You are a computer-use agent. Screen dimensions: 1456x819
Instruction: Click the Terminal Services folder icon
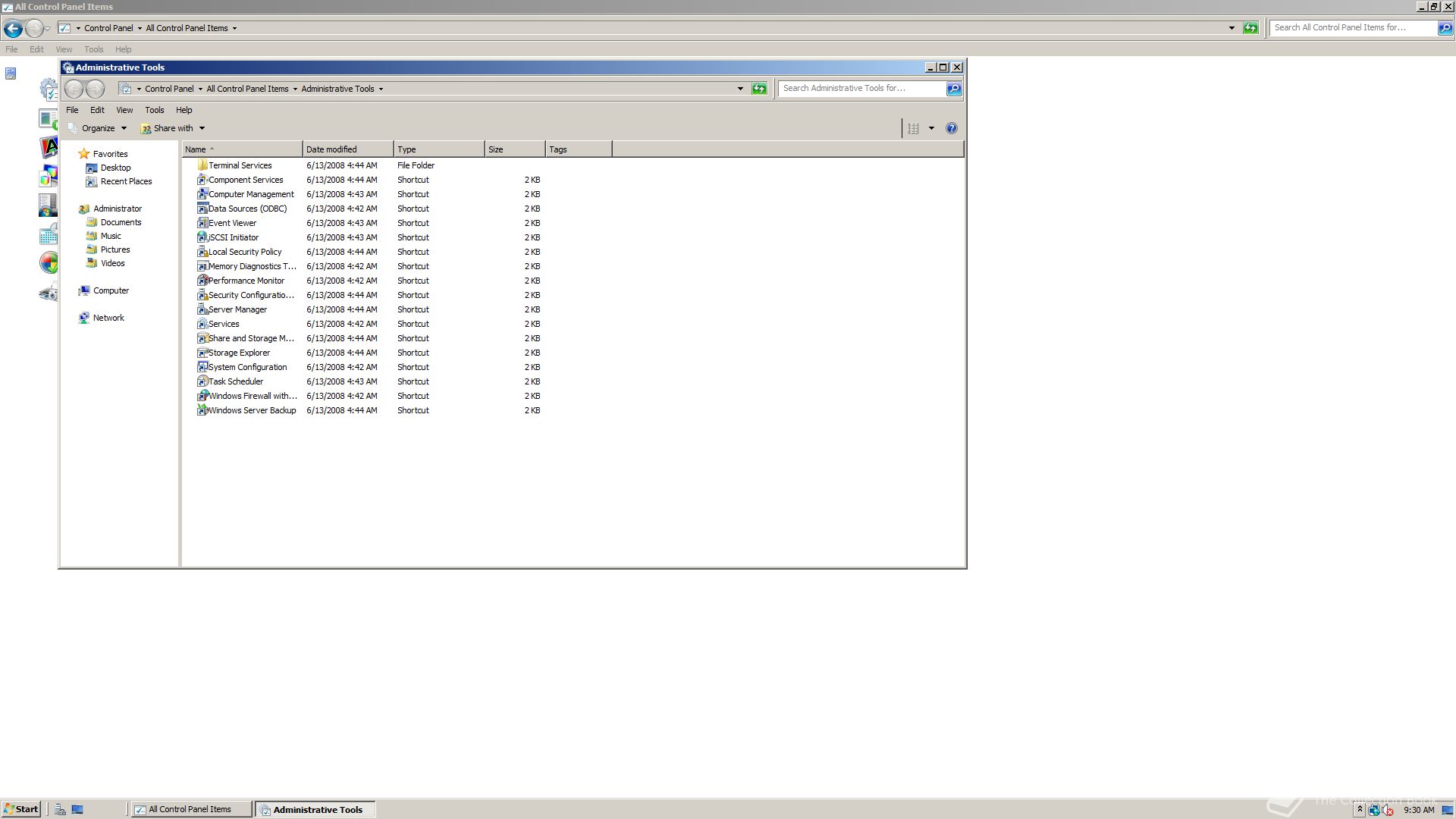(202, 165)
